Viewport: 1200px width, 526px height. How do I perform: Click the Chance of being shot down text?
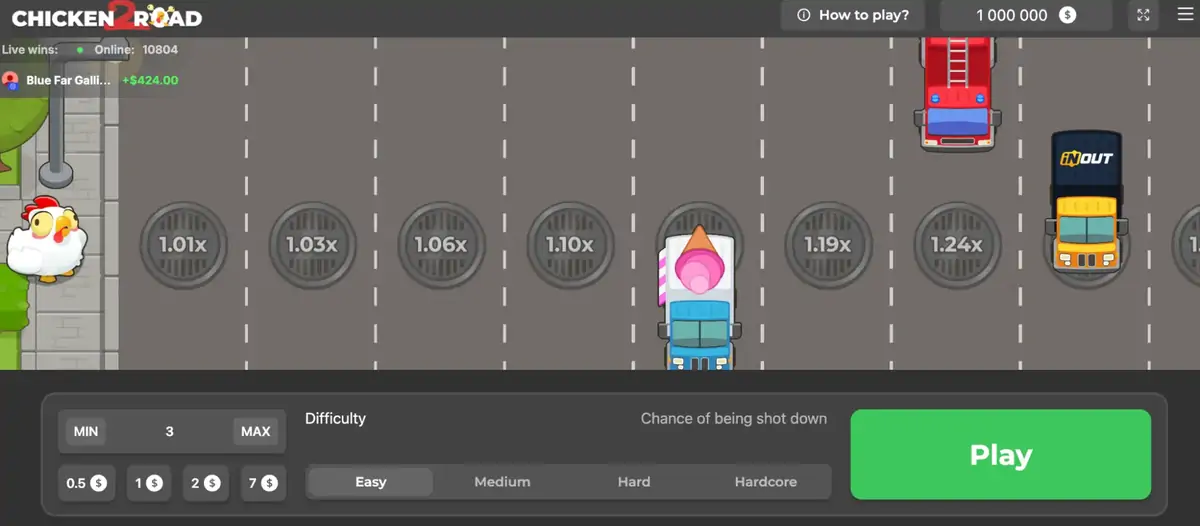734,419
